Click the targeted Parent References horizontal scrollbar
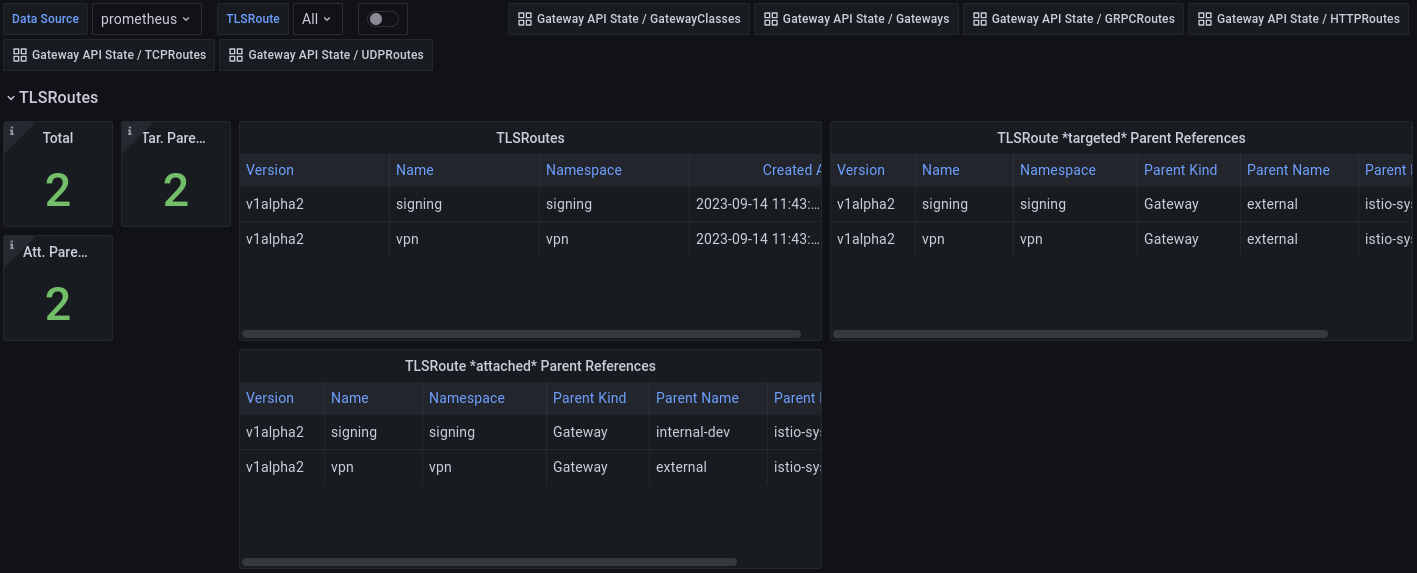 pyautogui.click(x=1080, y=334)
